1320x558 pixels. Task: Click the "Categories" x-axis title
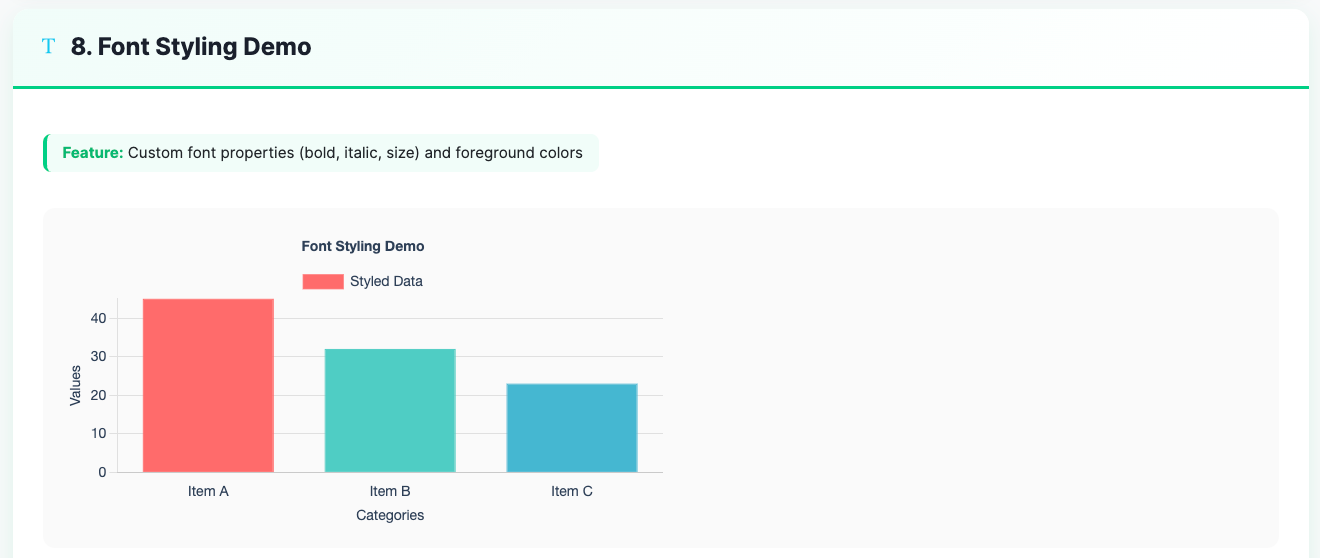click(x=390, y=515)
